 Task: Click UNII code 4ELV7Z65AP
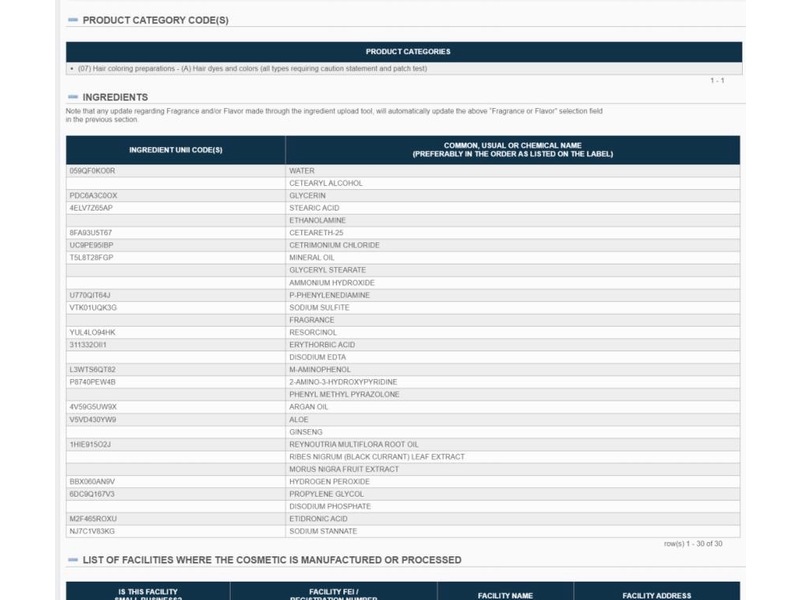click(91, 208)
